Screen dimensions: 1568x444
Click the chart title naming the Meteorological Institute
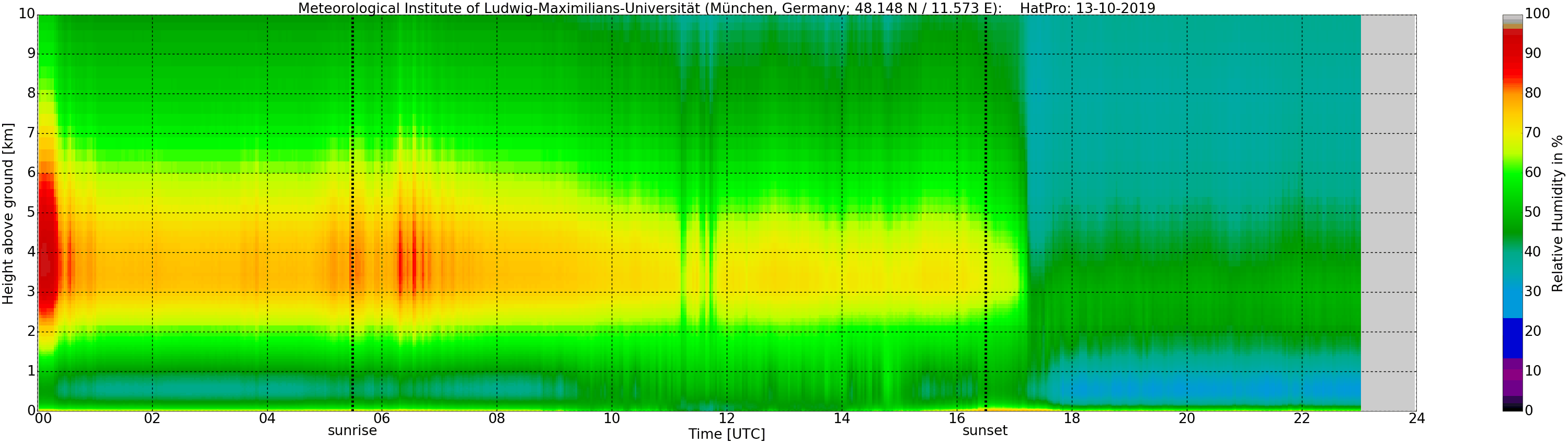point(726,8)
